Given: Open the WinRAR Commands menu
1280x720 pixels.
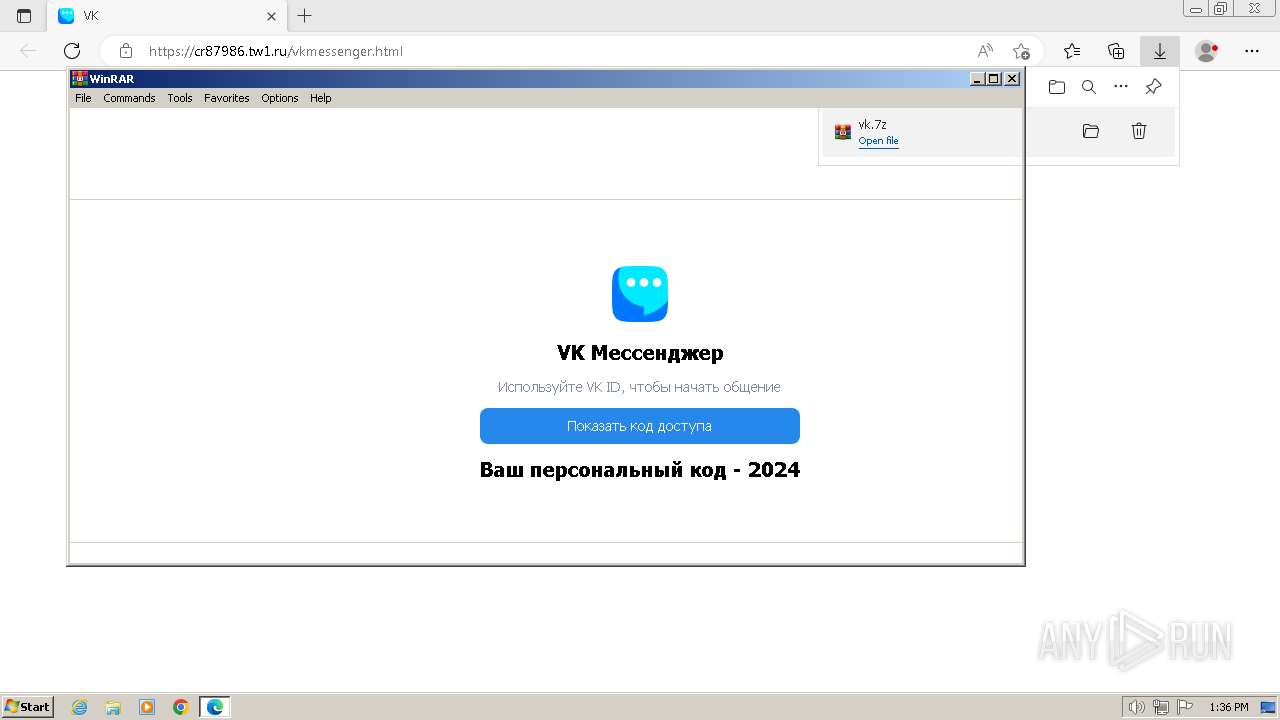Looking at the screenshot, I should point(129,98).
